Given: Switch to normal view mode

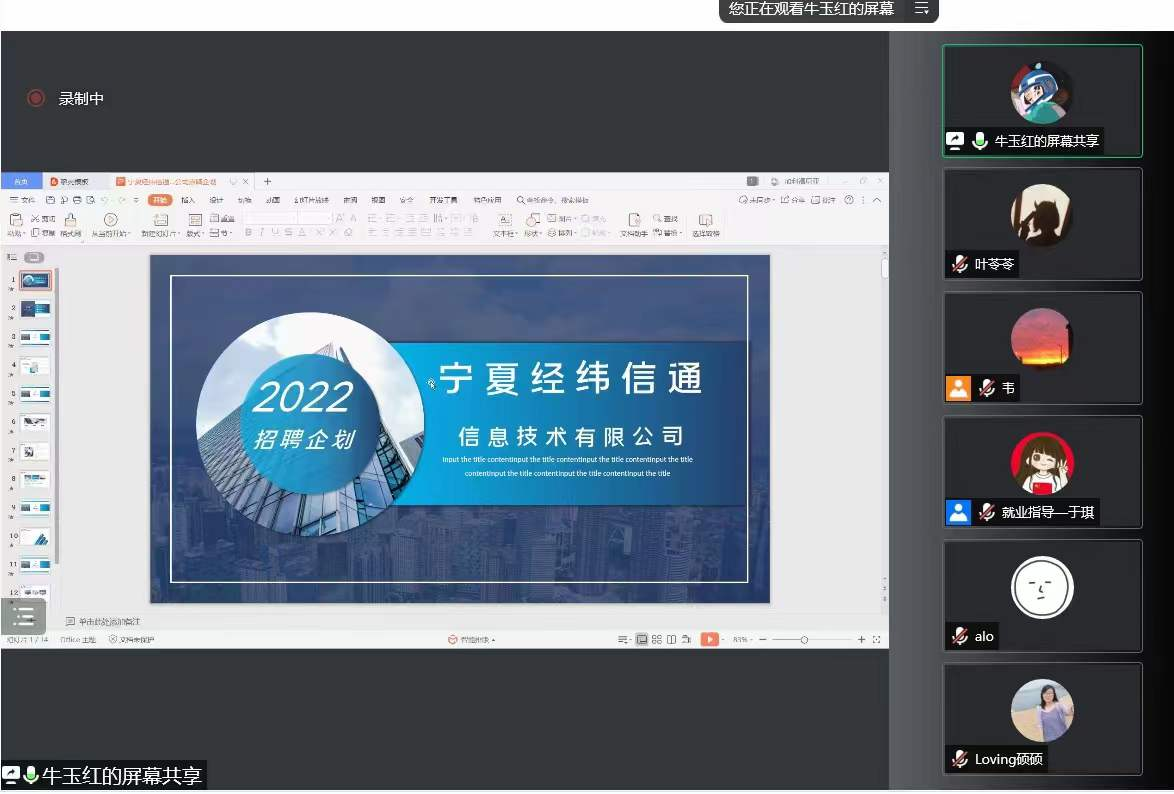Looking at the screenshot, I should click(641, 639).
